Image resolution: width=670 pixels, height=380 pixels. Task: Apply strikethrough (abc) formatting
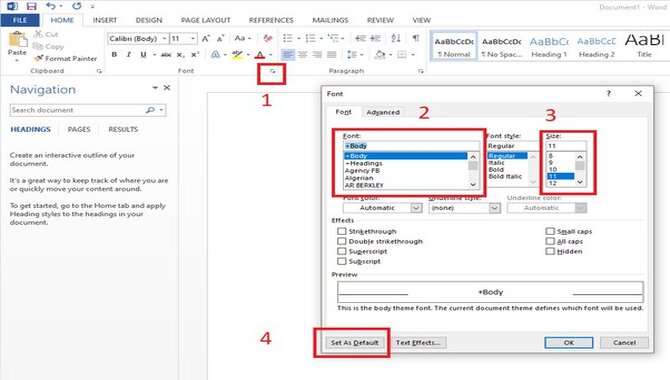coord(166,55)
